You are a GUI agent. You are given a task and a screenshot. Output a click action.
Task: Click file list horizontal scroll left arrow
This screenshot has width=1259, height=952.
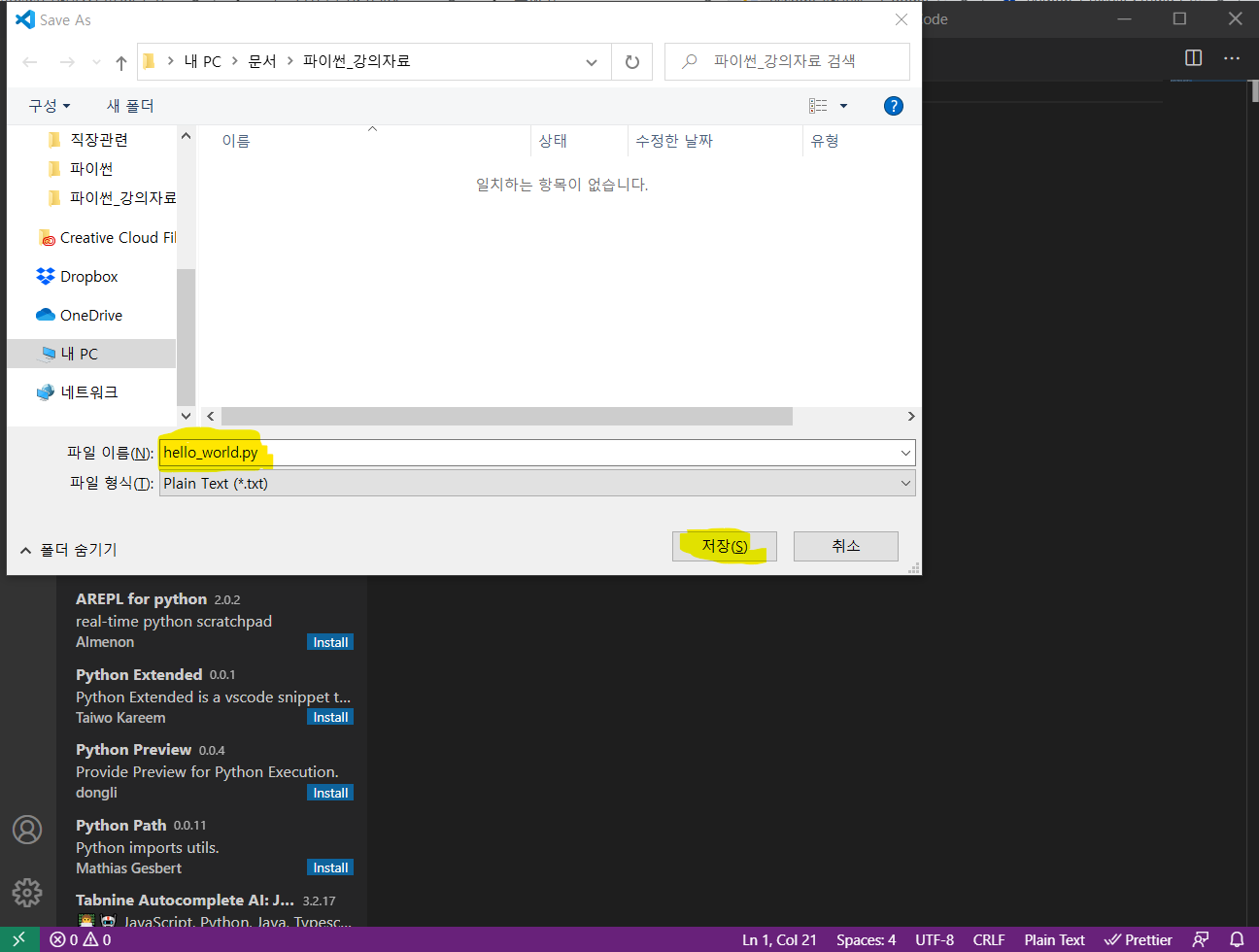(211, 416)
